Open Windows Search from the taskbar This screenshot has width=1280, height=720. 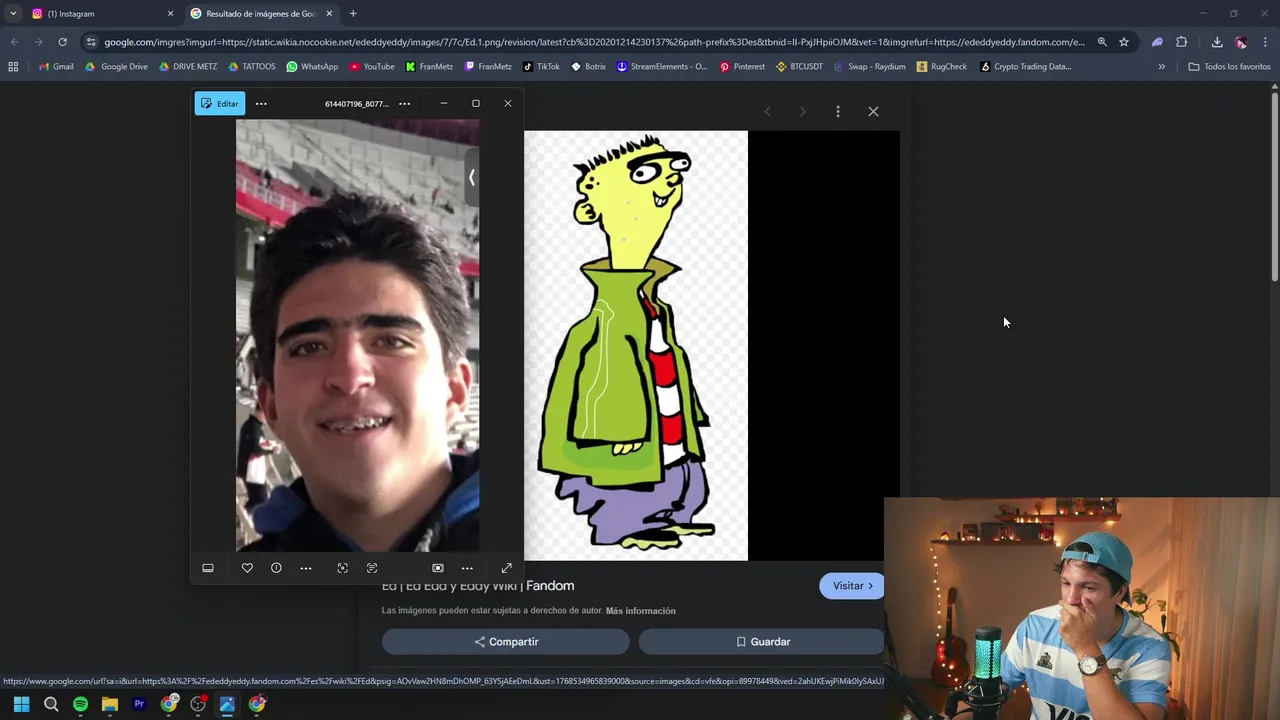[51, 704]
